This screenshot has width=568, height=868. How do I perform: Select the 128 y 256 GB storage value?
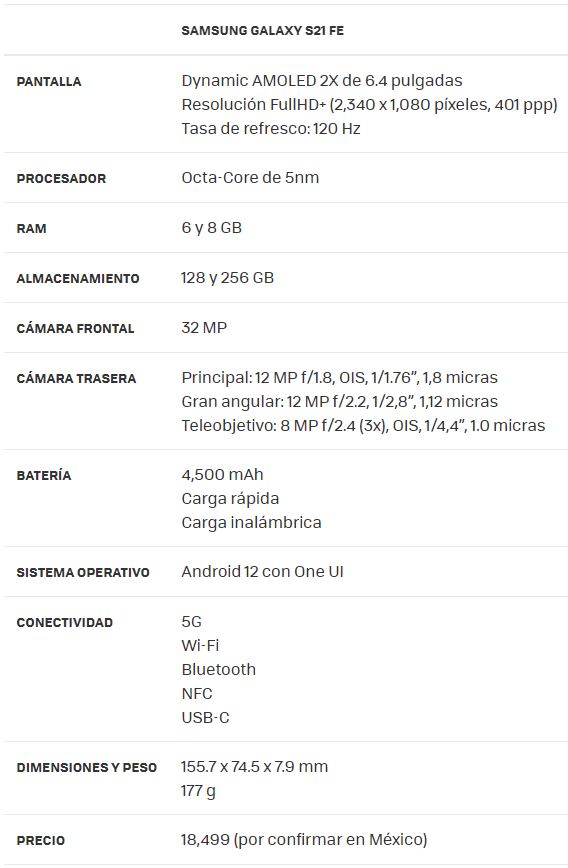pos(228,277)
